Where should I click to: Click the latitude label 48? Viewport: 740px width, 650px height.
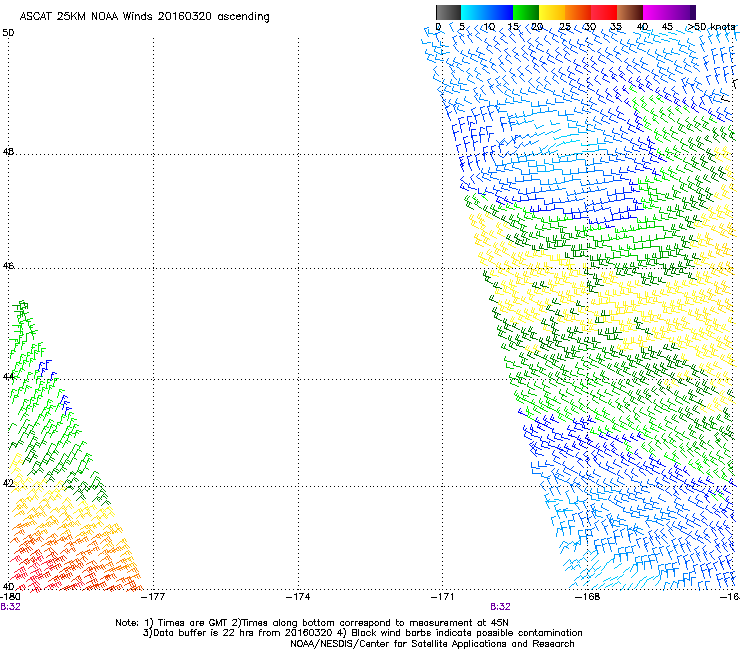[8, 152]
